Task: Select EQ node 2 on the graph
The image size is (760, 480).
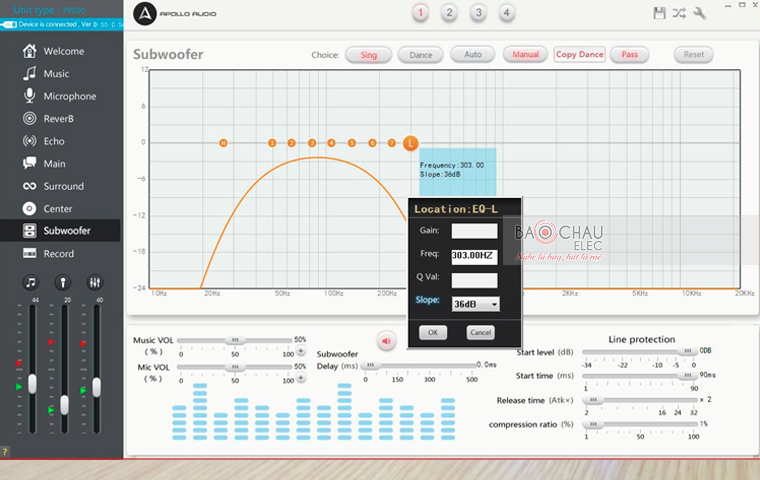Action: coord(291,143)
